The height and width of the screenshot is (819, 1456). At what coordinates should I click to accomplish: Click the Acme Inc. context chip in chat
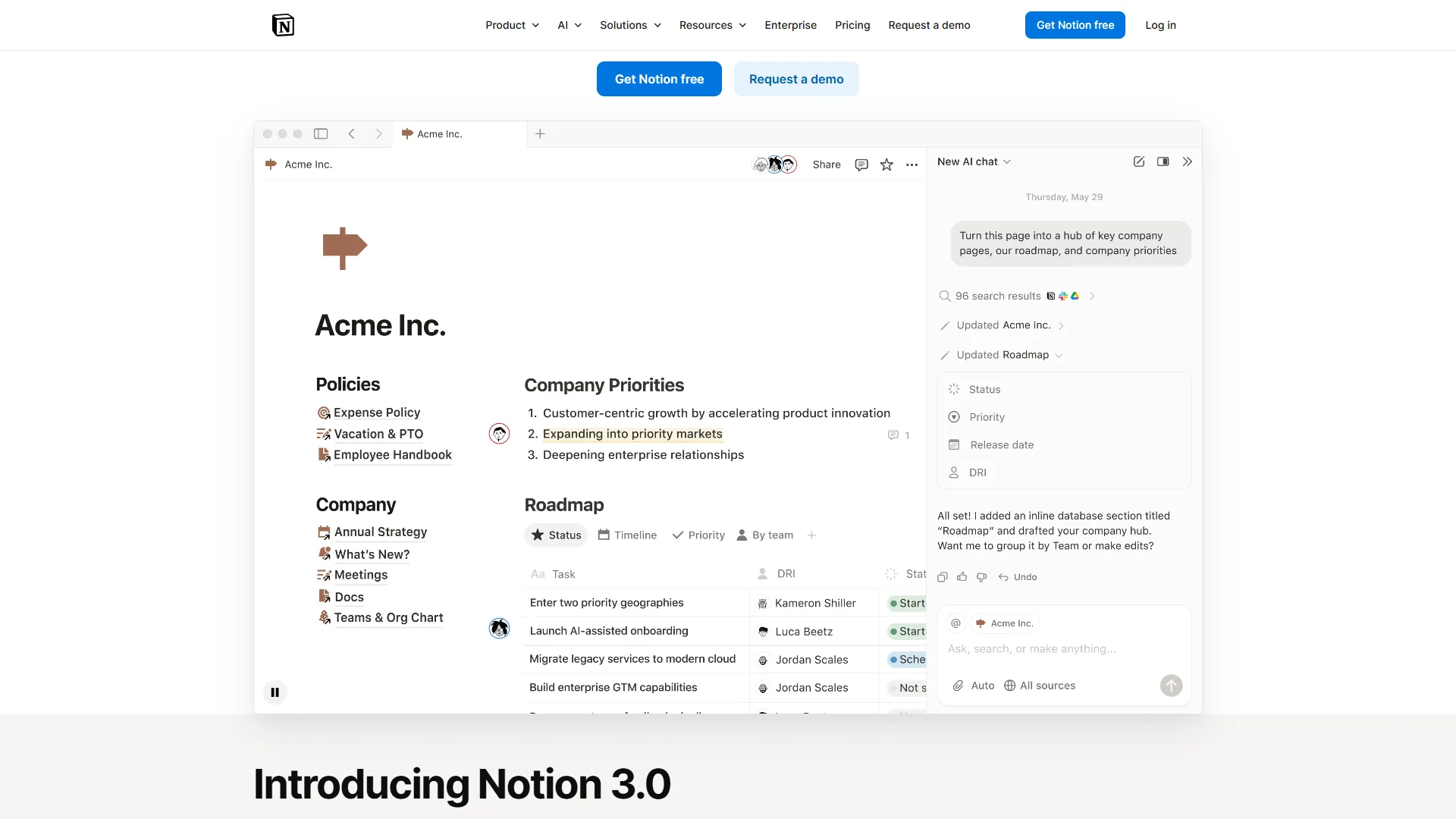pyautogui.click(x=1005, y=623)
